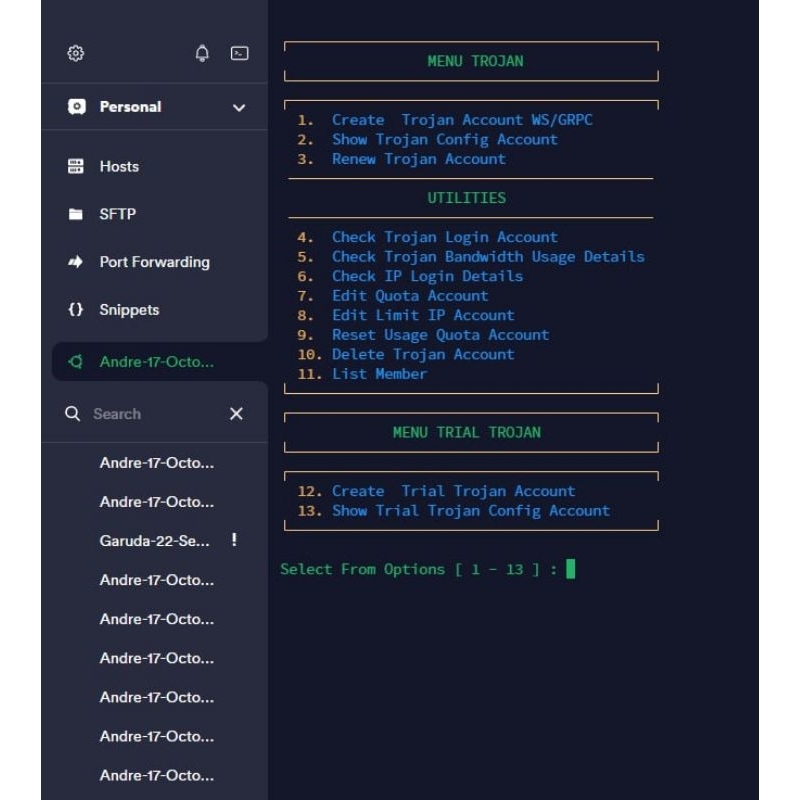This screenshot has width=800, height=800.
Task: Click the 'Select From Options' prompt cursor
Action: click(x=570, y=569)
